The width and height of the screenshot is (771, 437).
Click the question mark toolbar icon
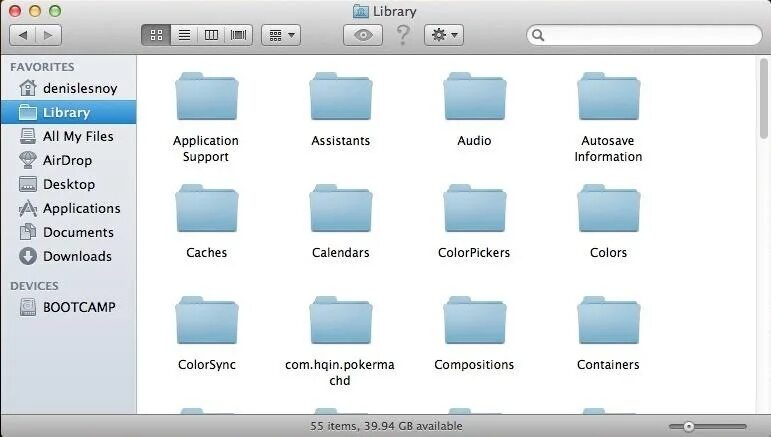403,35
